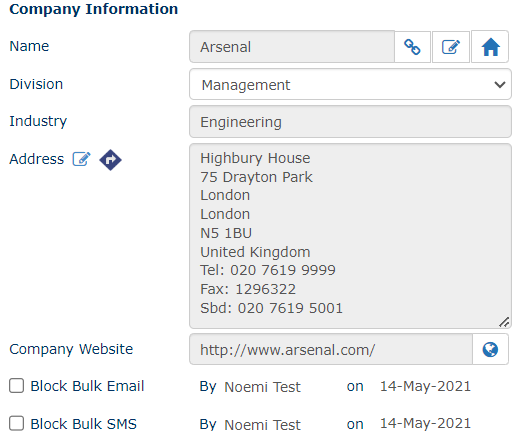Open company website via the globe icon
Viewport: 516px width, 431px height.
[490, 349]
